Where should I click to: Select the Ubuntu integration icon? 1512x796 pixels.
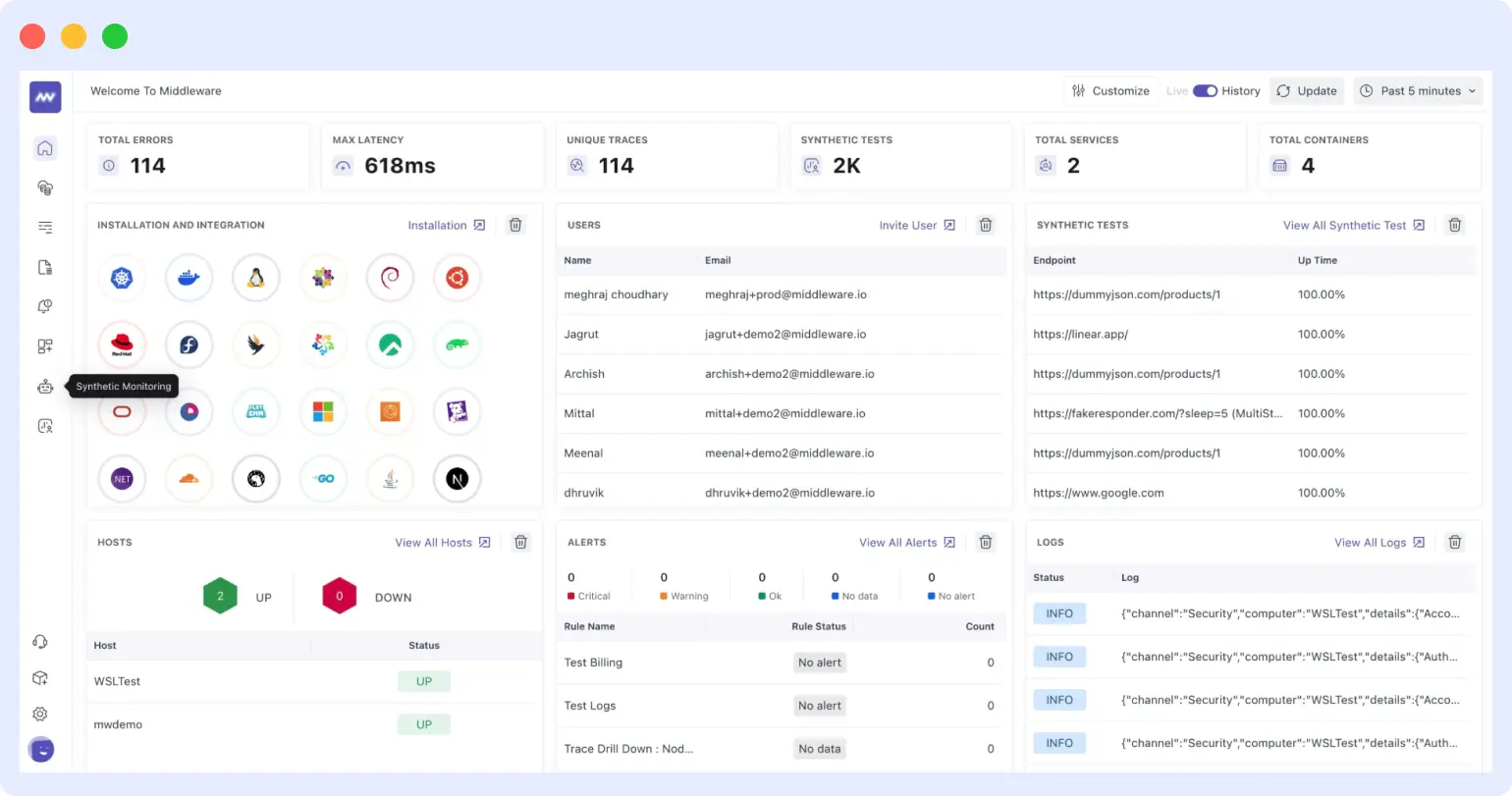(457, 279)
